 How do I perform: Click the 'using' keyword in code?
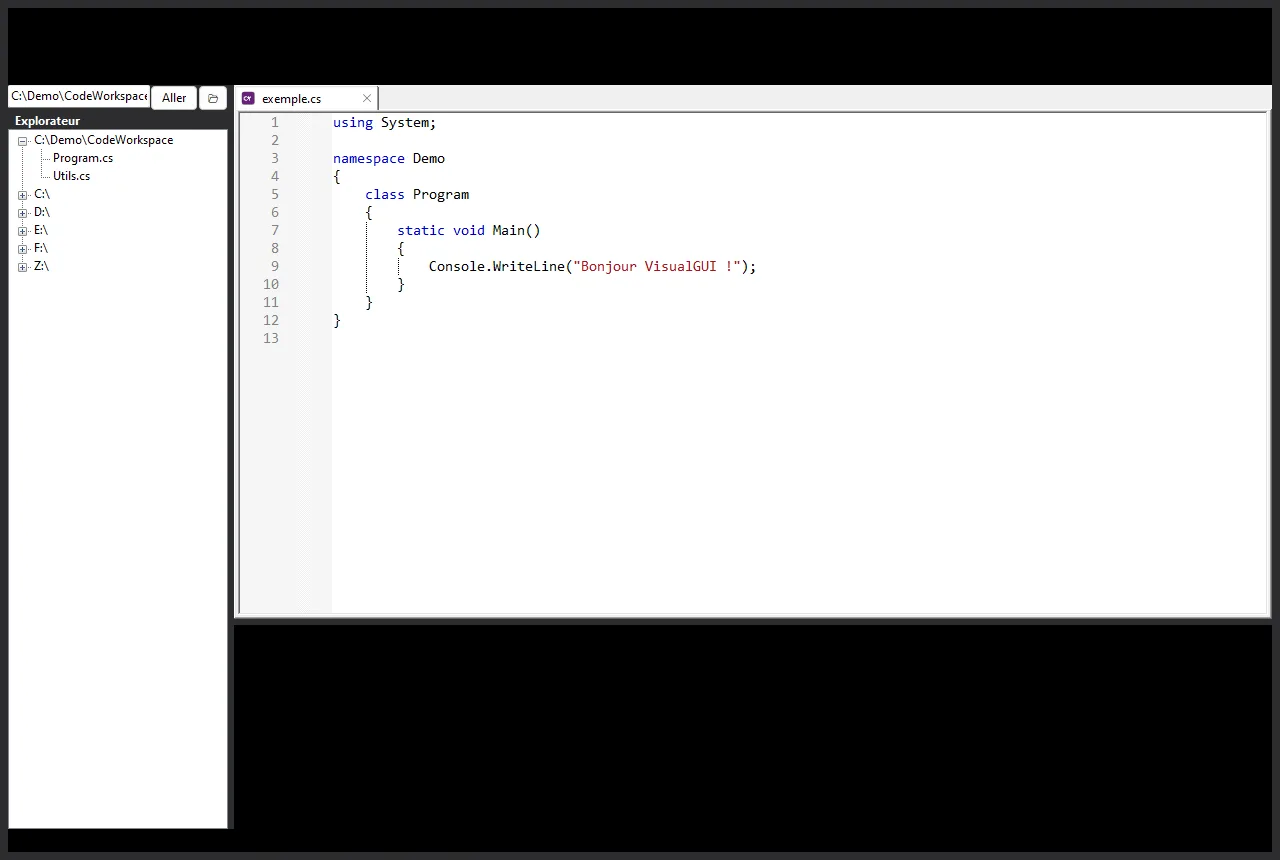click(x=353, y=122)
